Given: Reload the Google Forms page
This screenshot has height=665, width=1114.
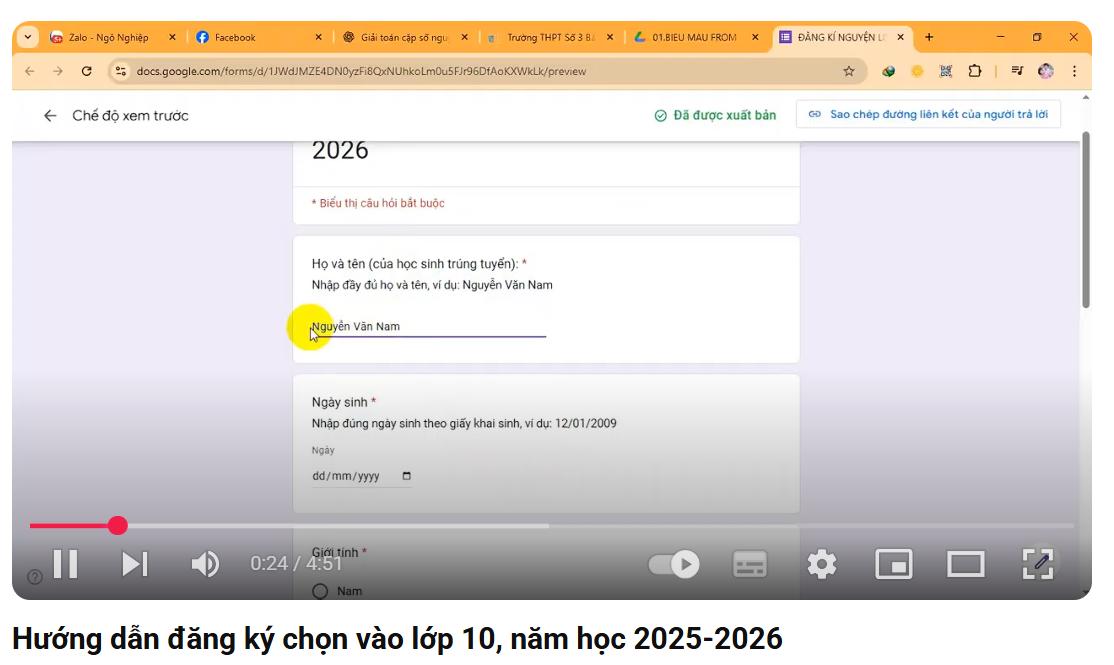Looking at the screenshot, I should coord(87,71).
